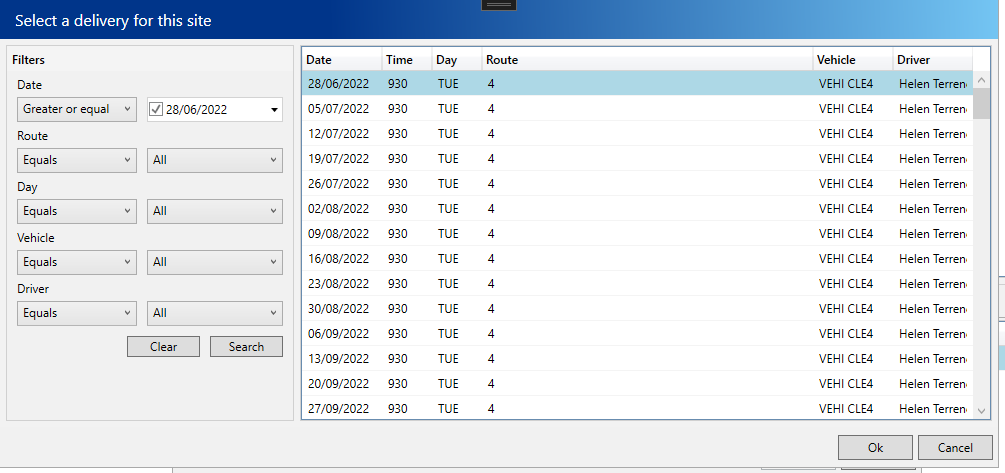This screenshot has height=473, width=1005.
Task: Click the scrollbar up arrow in list
Action: [x=981, y=80]
